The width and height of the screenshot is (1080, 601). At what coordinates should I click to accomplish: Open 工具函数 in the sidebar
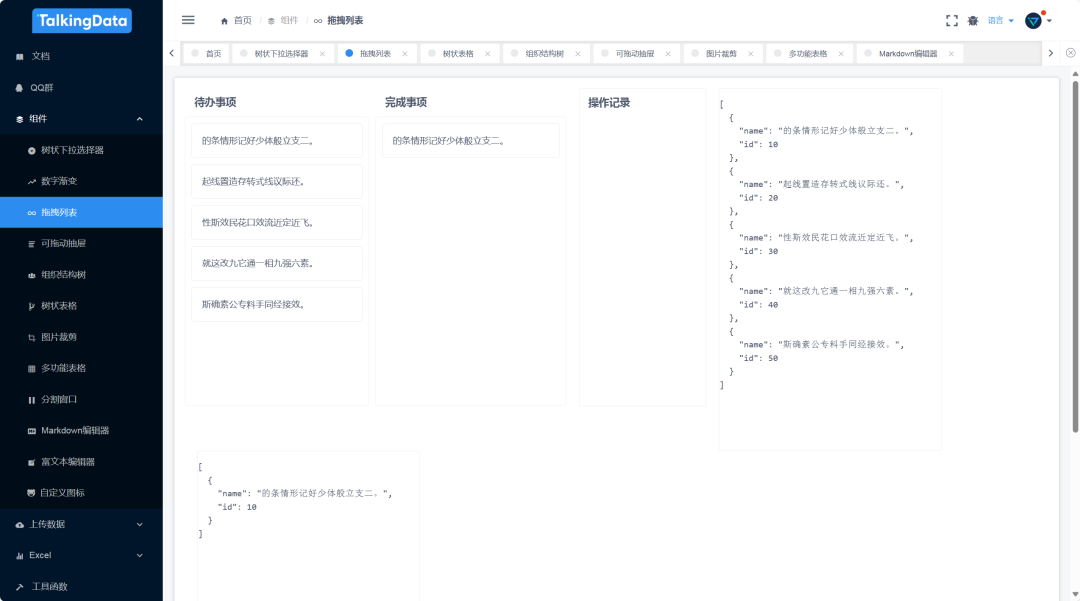coord(81,587)
